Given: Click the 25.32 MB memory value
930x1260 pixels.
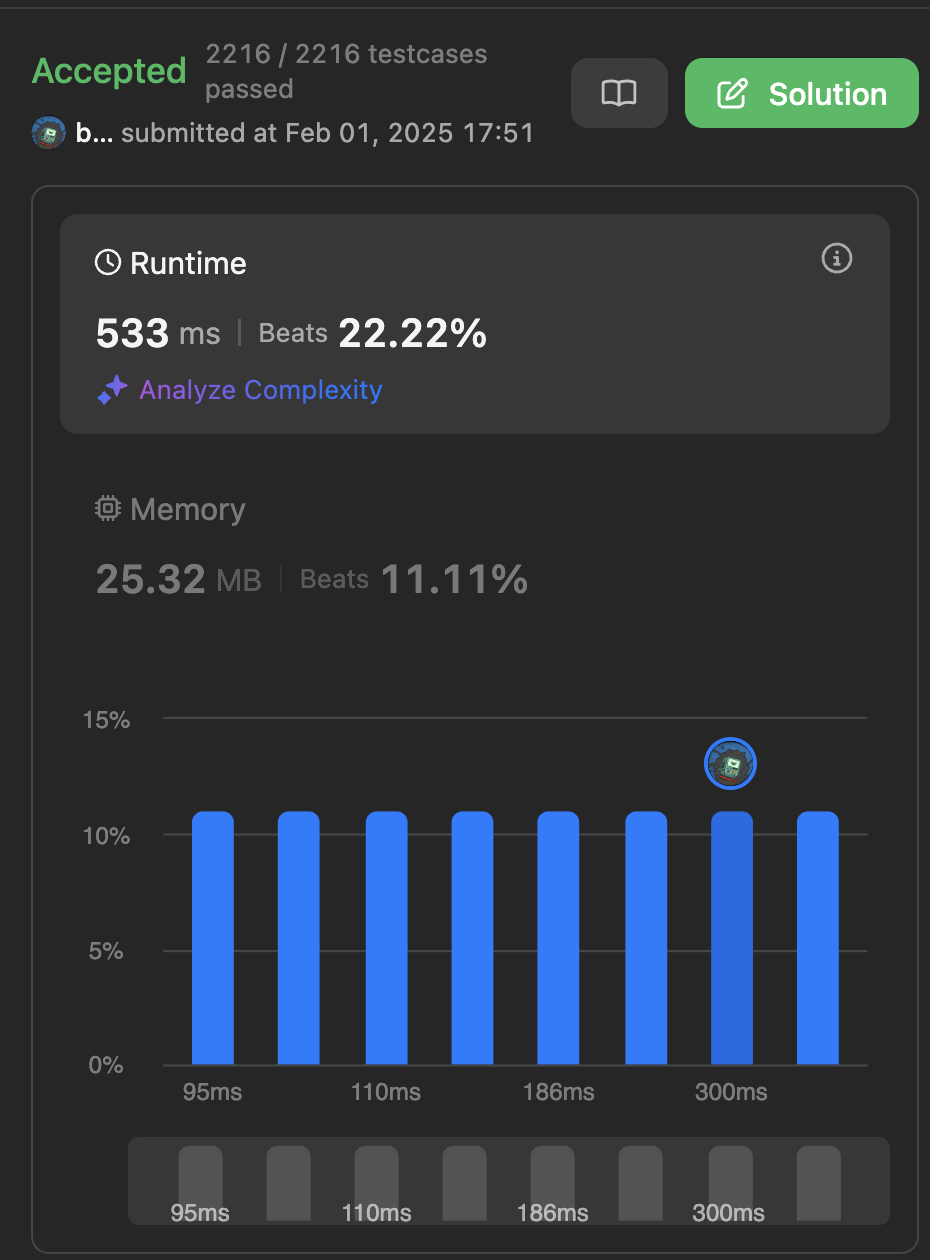Looking at the screenshot, I should (178, 578).
